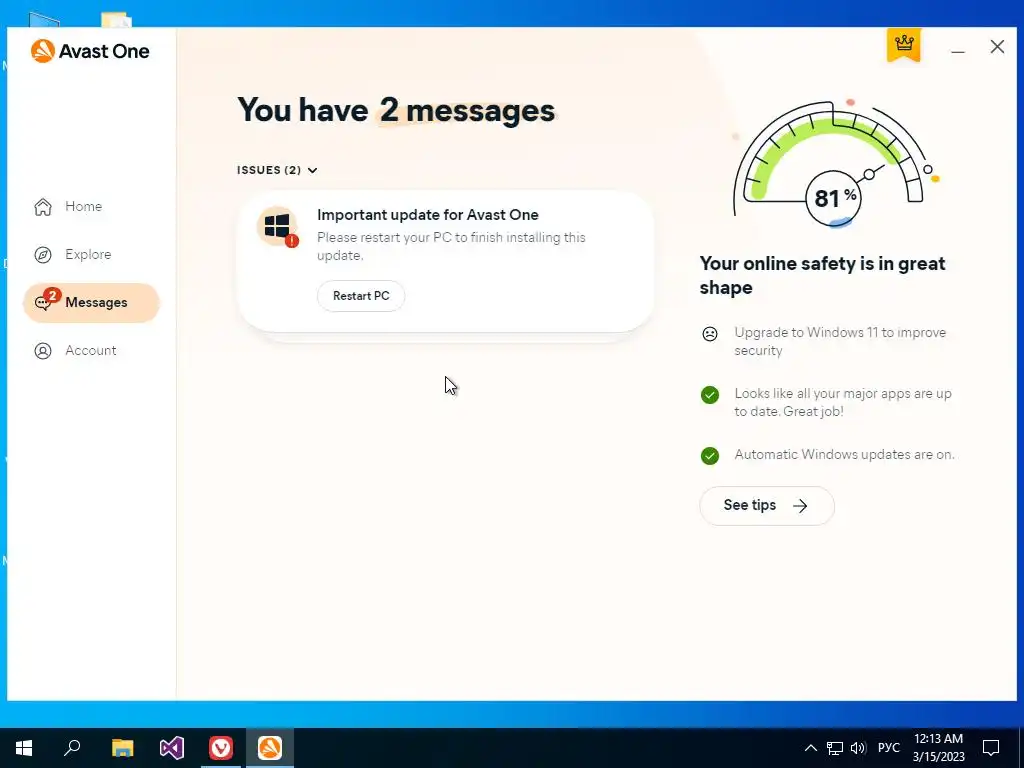Show hidden system tray icons
The height and width of the screenshot is (768, 1024).
(x=810, y=748)
